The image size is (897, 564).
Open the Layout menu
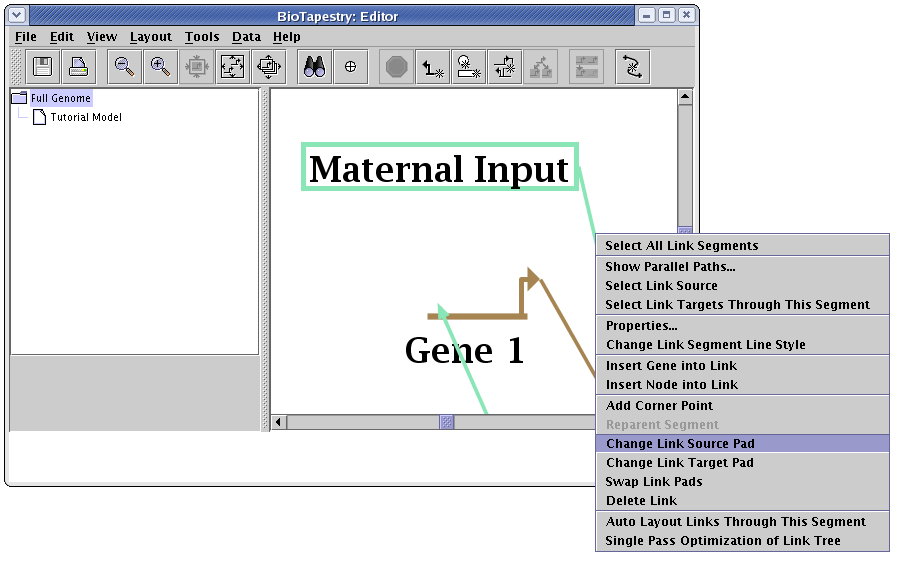coord(151,37)
